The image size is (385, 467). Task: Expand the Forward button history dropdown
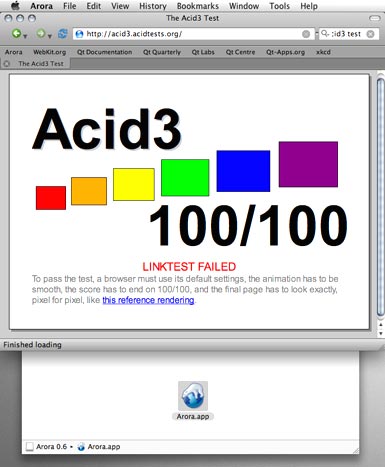(50, 36)
